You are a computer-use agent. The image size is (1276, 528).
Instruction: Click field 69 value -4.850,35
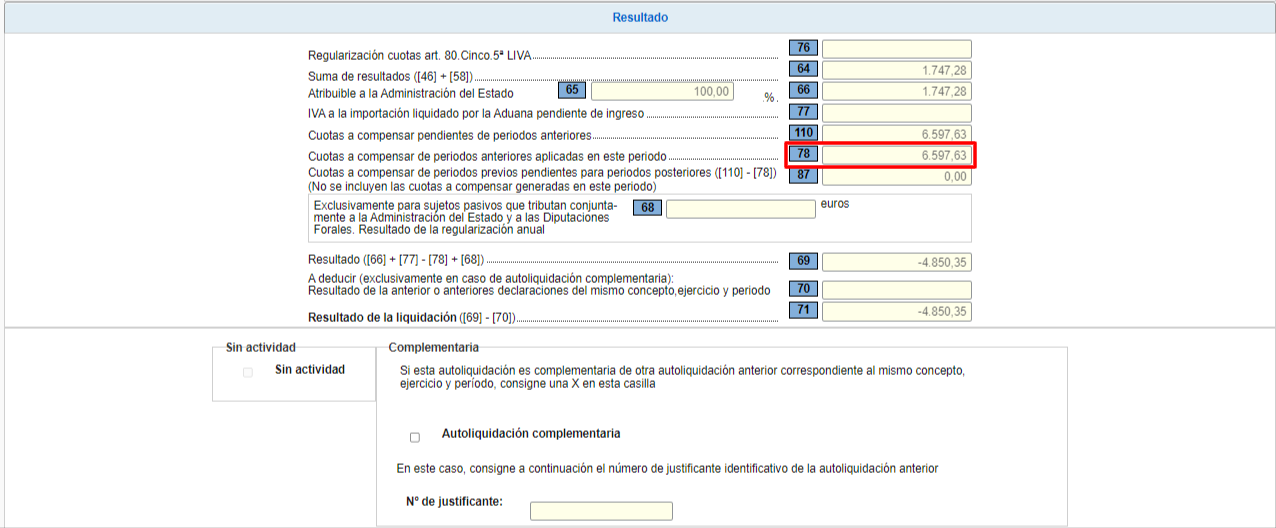point(897,262)
